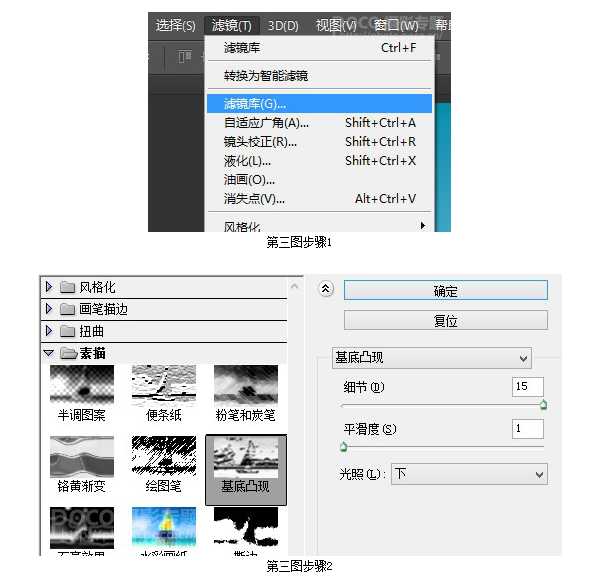
Task: Open 消失点(V)... filter
Action: 320,199
